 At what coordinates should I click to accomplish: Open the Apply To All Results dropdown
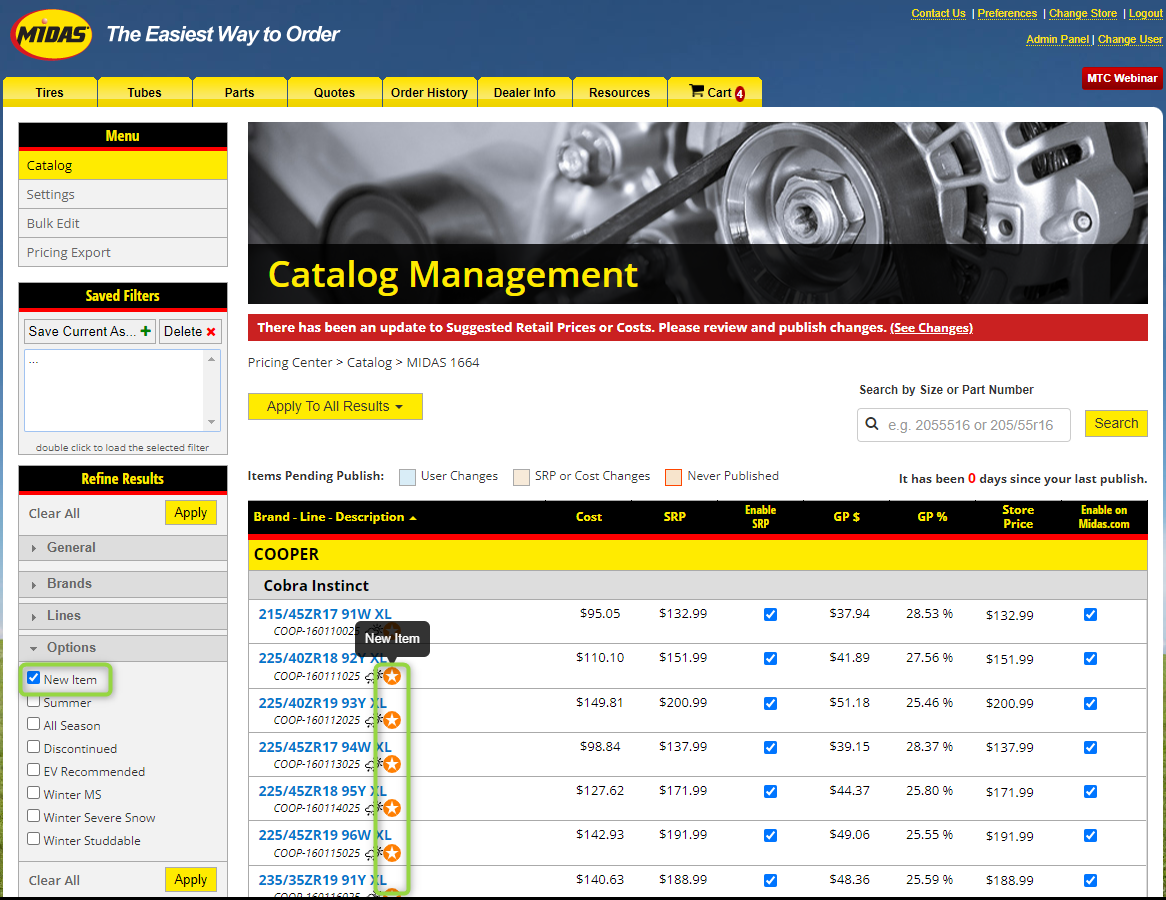click(x=335, y=407)
